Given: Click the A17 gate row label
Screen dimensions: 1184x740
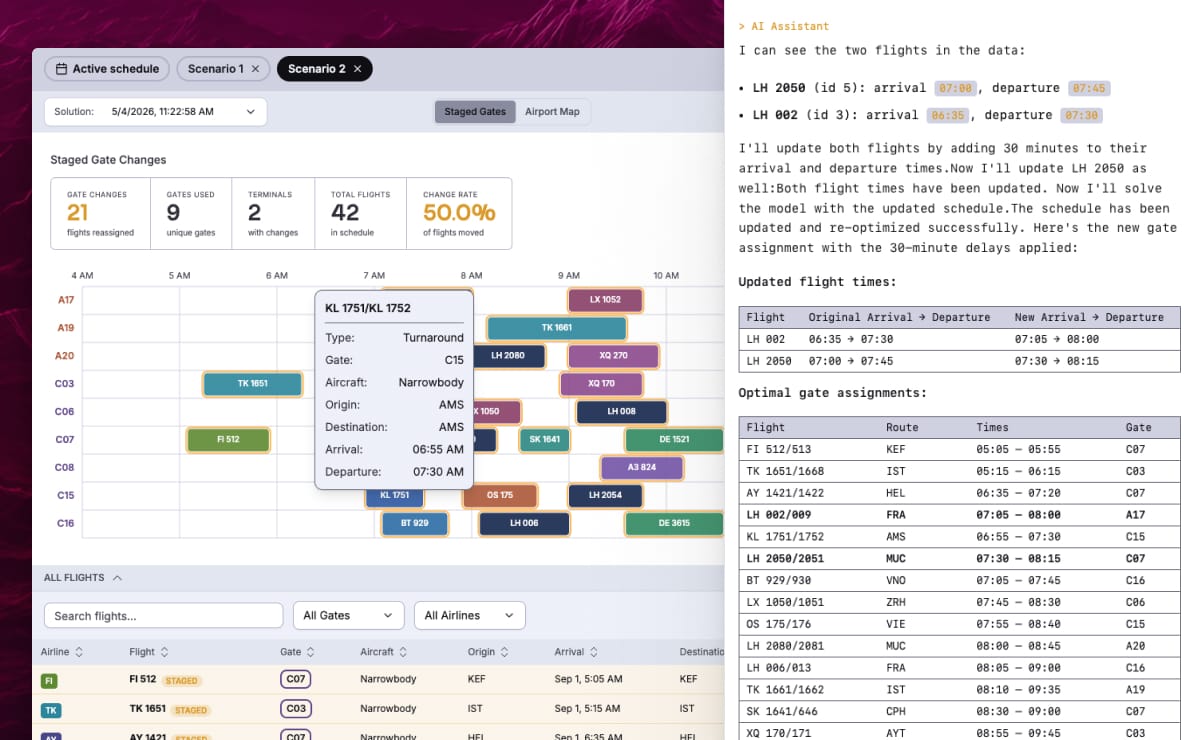Looking at the screenshot, I should pos(66,300).
